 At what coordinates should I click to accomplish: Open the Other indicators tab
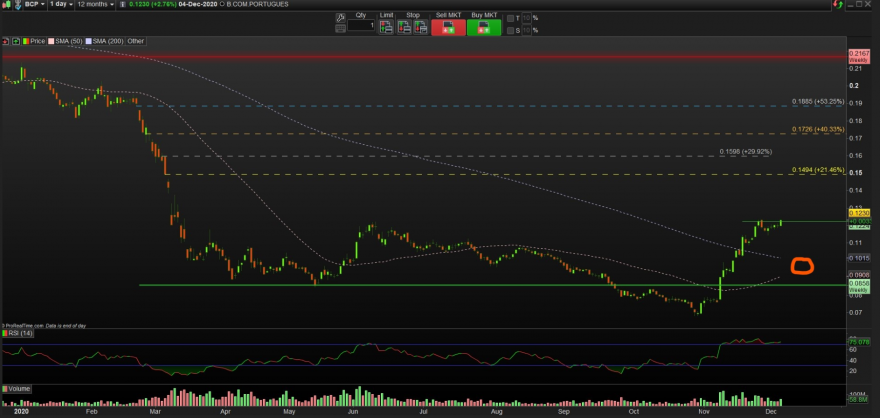[x=135, y=41]
